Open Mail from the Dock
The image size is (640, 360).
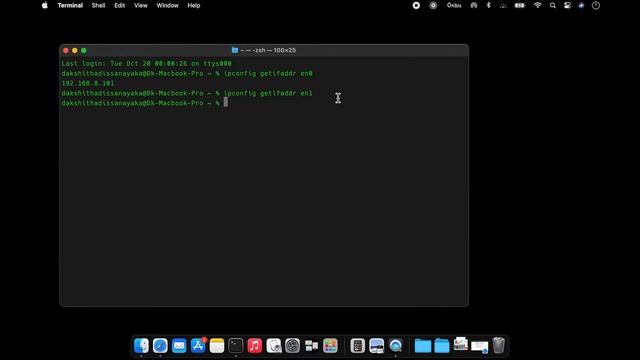(x=179, y=346)
